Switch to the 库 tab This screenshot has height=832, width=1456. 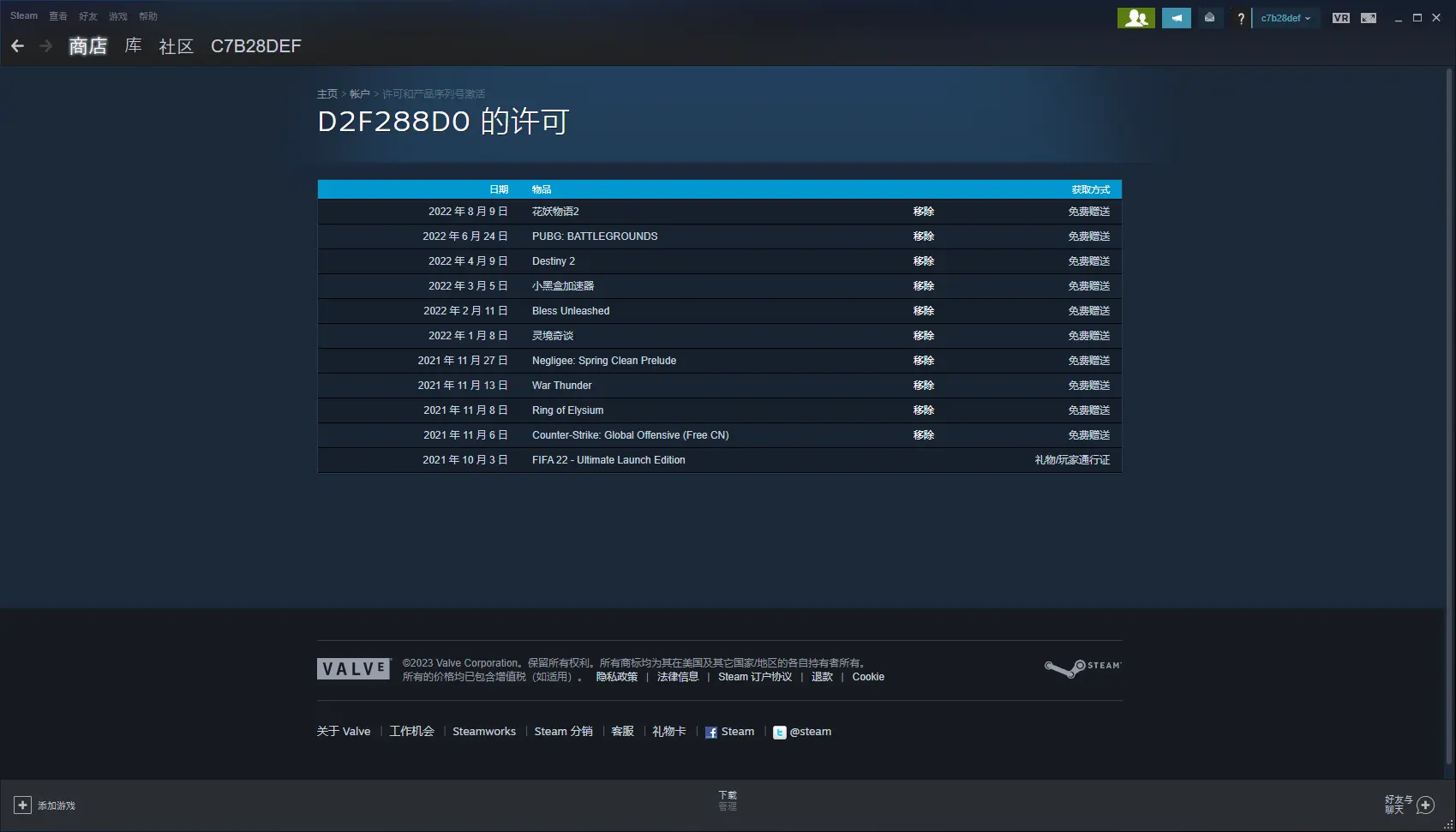tap(133, 46)
